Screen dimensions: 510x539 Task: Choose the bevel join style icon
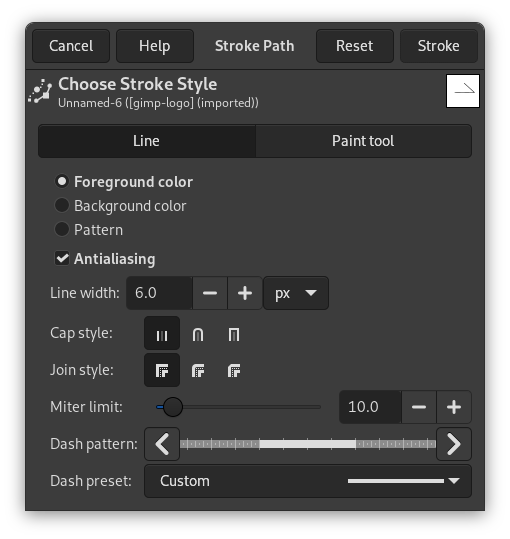(234, 371)
